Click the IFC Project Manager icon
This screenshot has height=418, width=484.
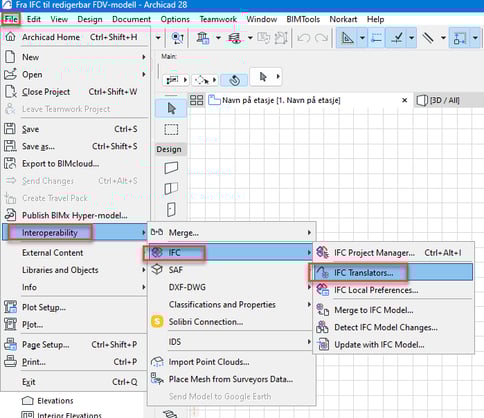pos(322,252)
